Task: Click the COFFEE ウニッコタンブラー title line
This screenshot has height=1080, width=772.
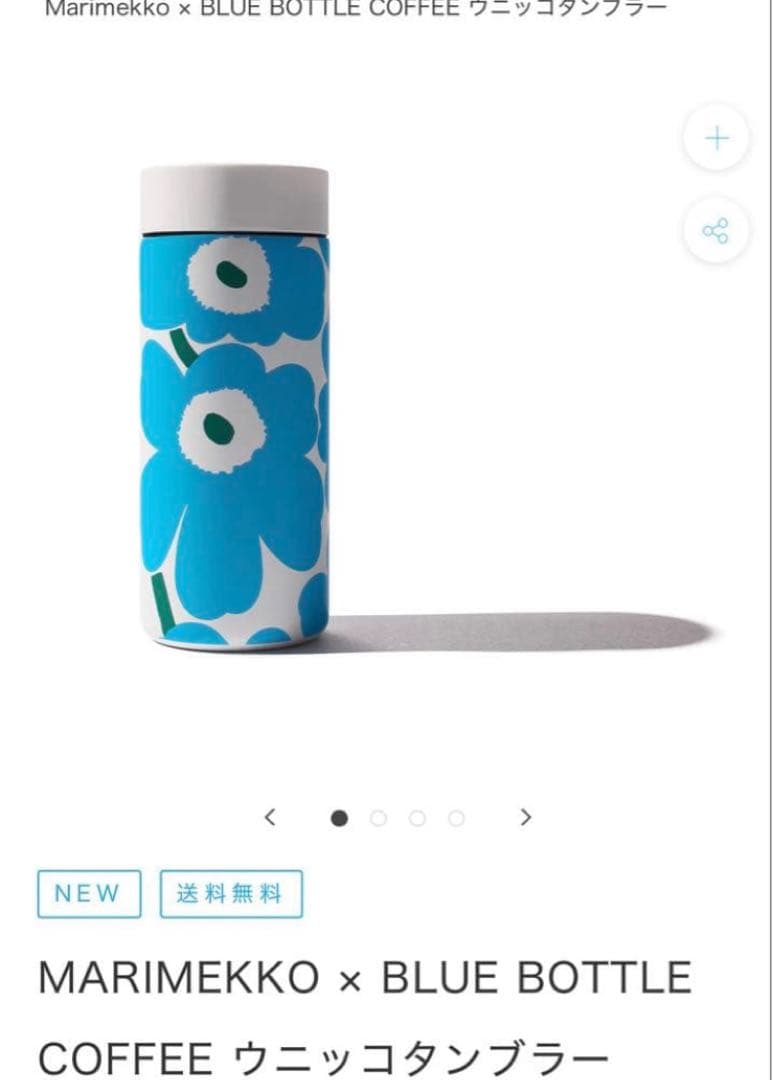Action: point(324,1059)
